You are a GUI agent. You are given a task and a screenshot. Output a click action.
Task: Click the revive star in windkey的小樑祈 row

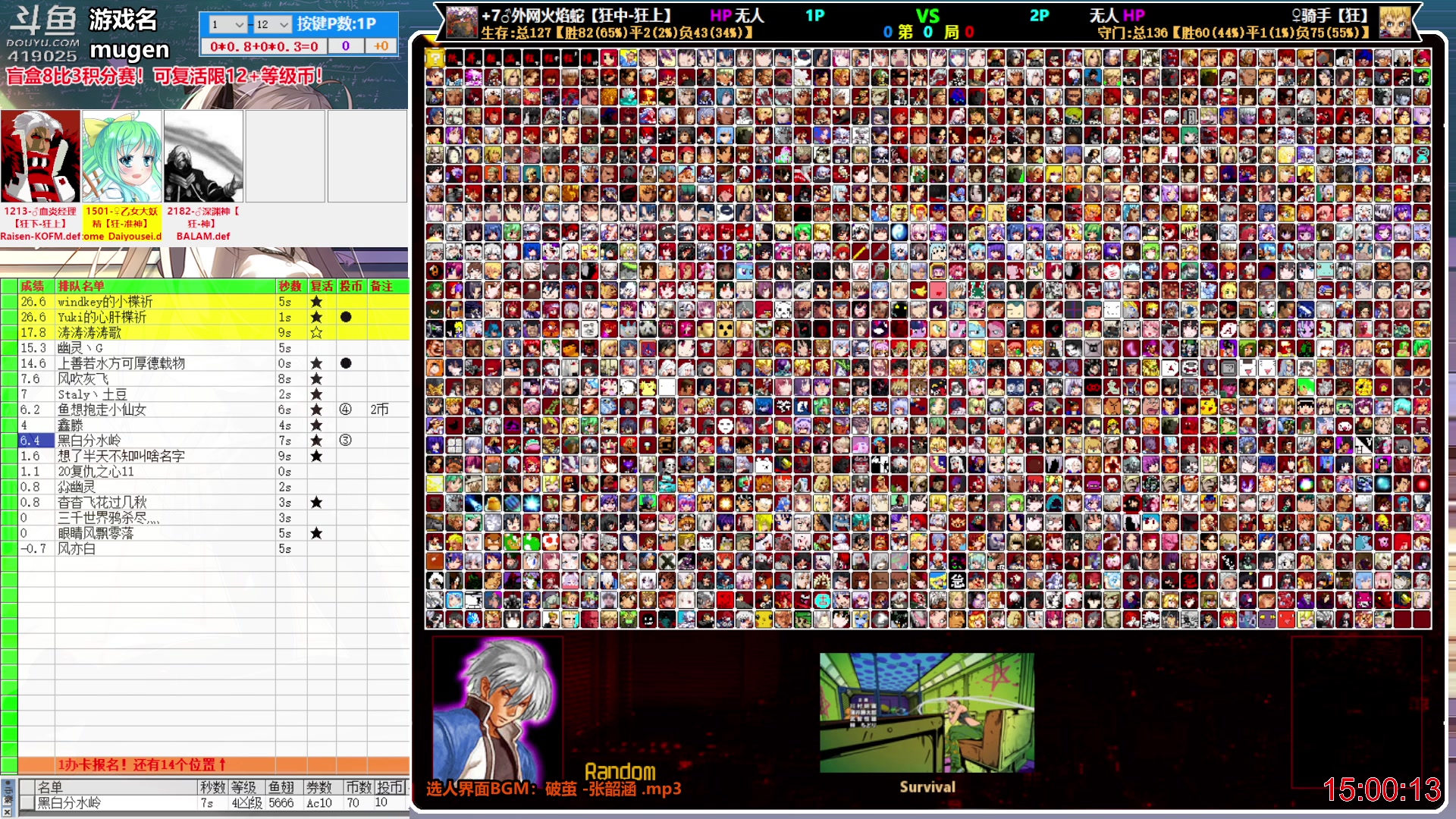tap(316, 302)
